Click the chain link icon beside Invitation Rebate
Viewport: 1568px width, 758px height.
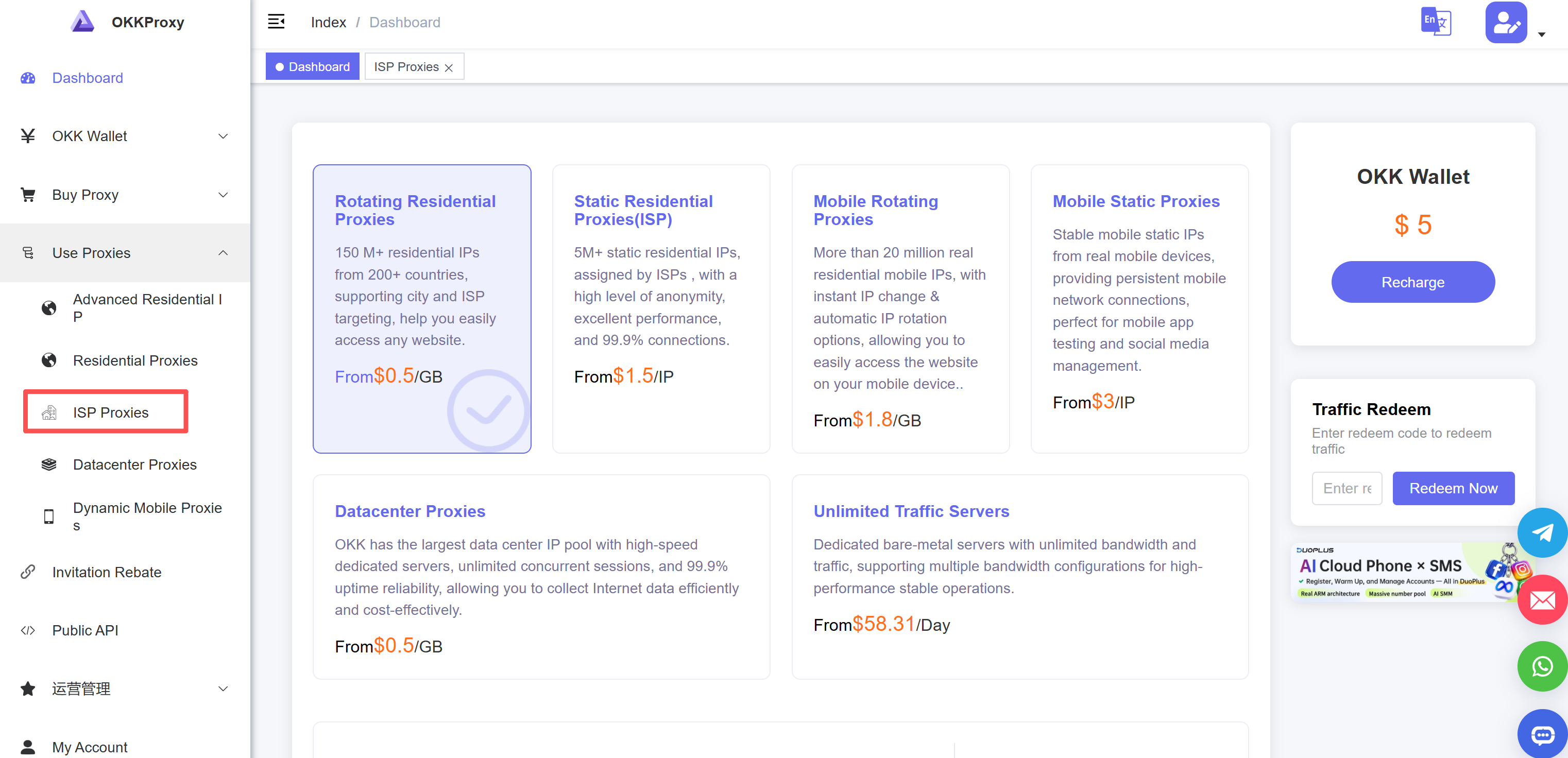[28, 572]
